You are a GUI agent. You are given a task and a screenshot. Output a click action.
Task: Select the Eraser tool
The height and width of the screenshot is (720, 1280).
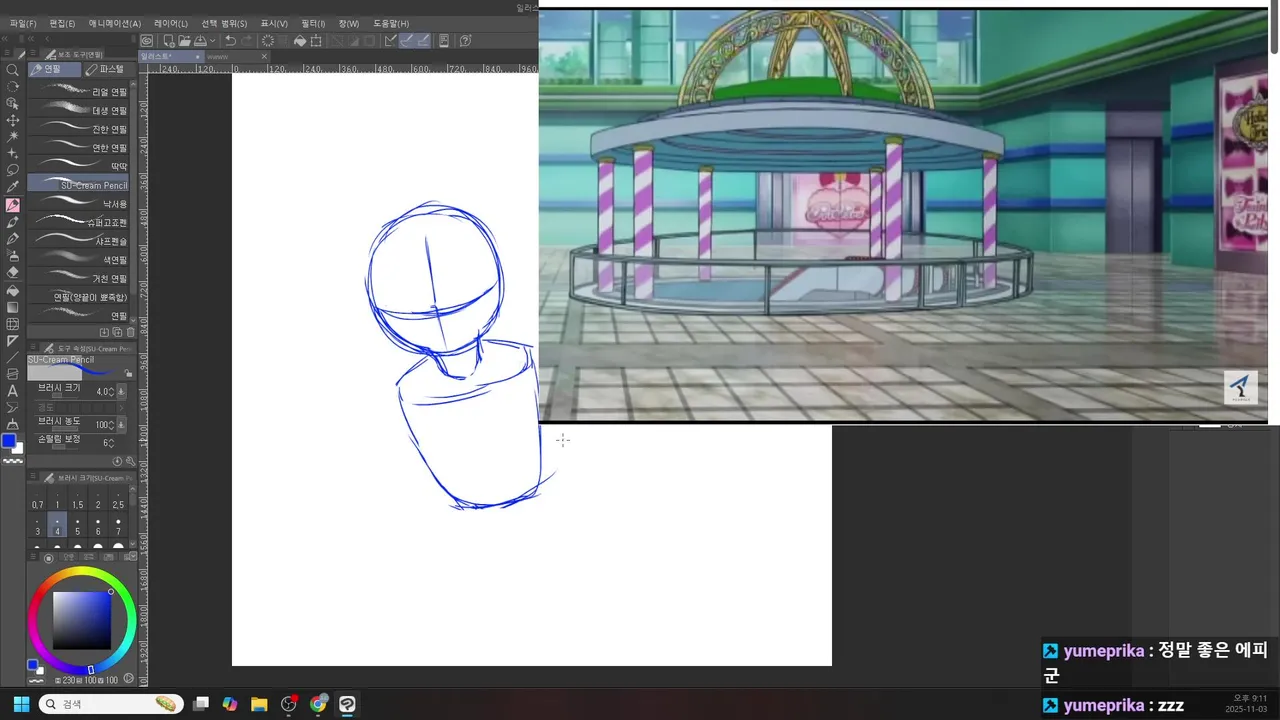(13, 272)
